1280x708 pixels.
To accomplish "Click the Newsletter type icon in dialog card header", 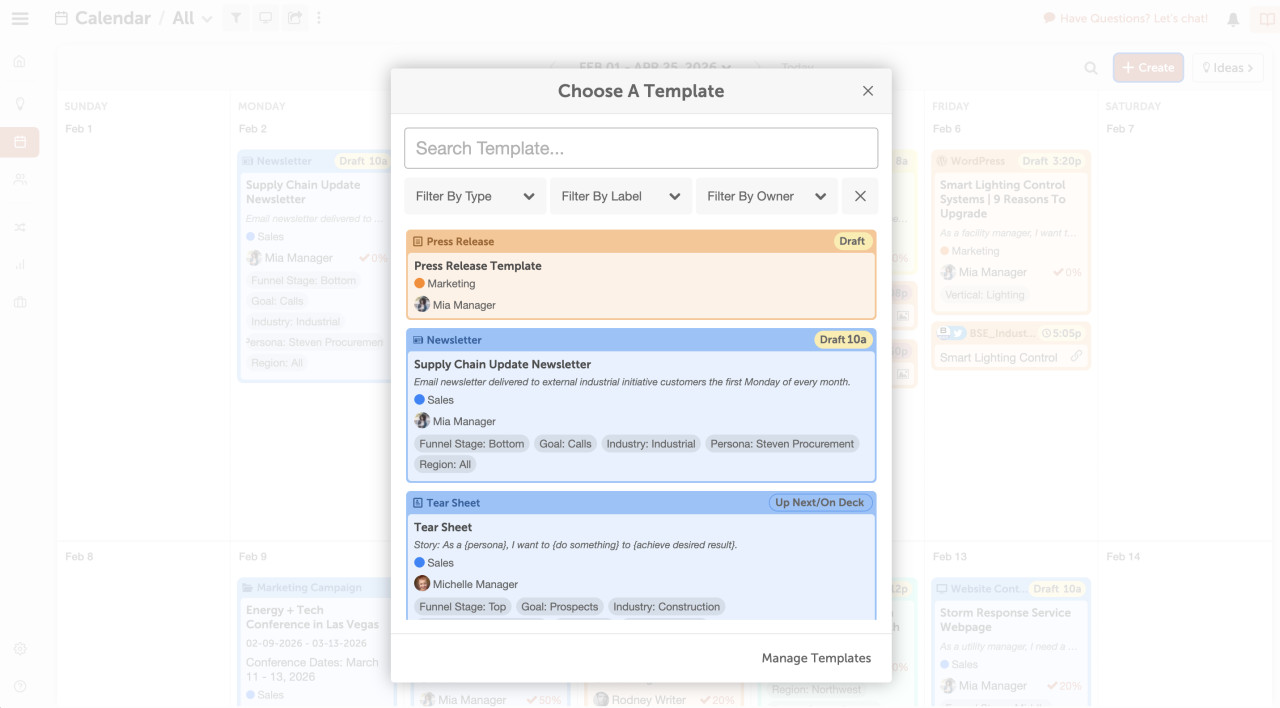I will click(x=418, y=340).
